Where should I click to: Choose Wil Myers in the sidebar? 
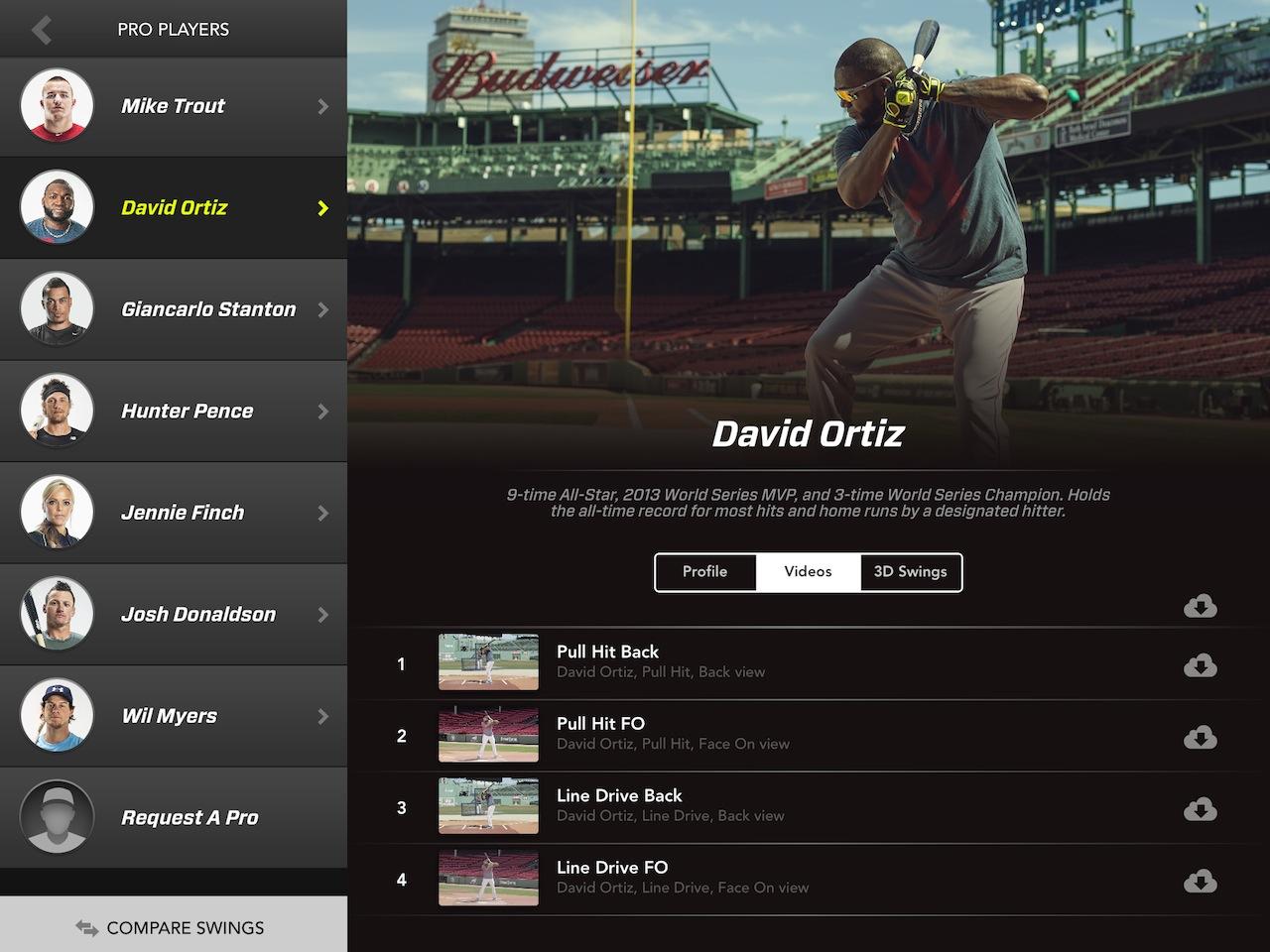(170, 716)
